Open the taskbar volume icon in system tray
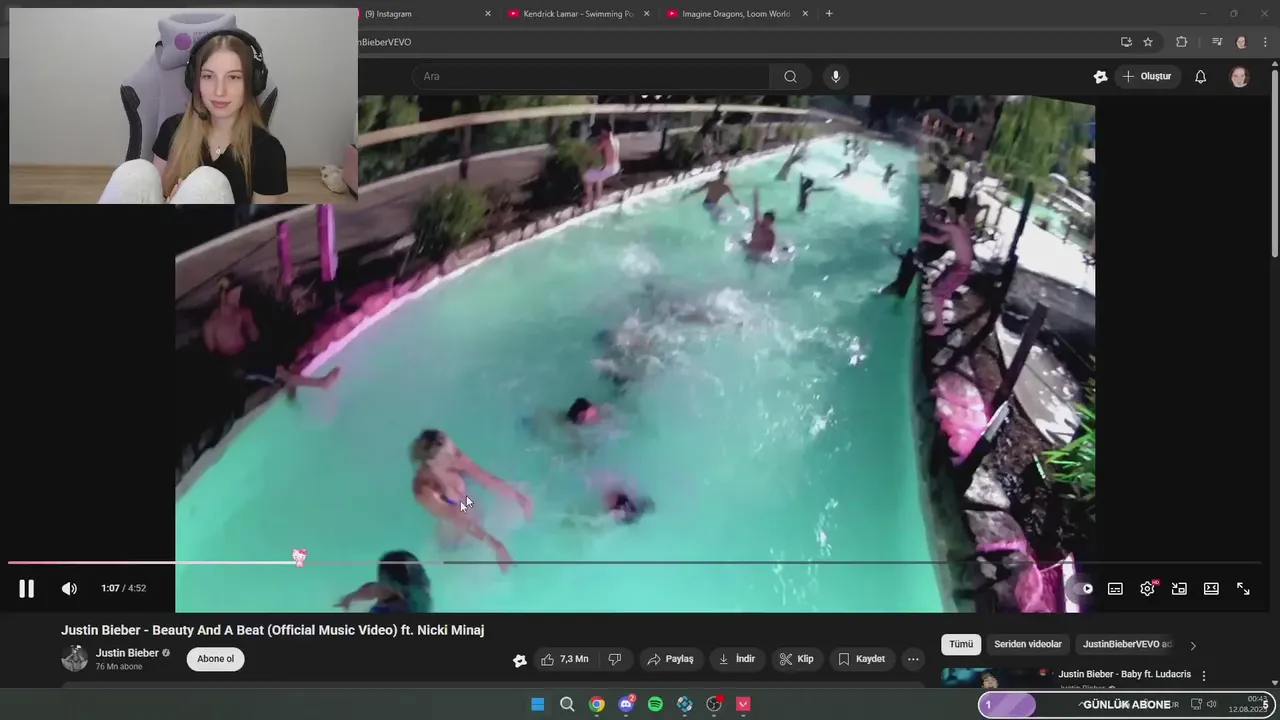The height and width of the screenshot is (720, 1280). pos(1211,704)
